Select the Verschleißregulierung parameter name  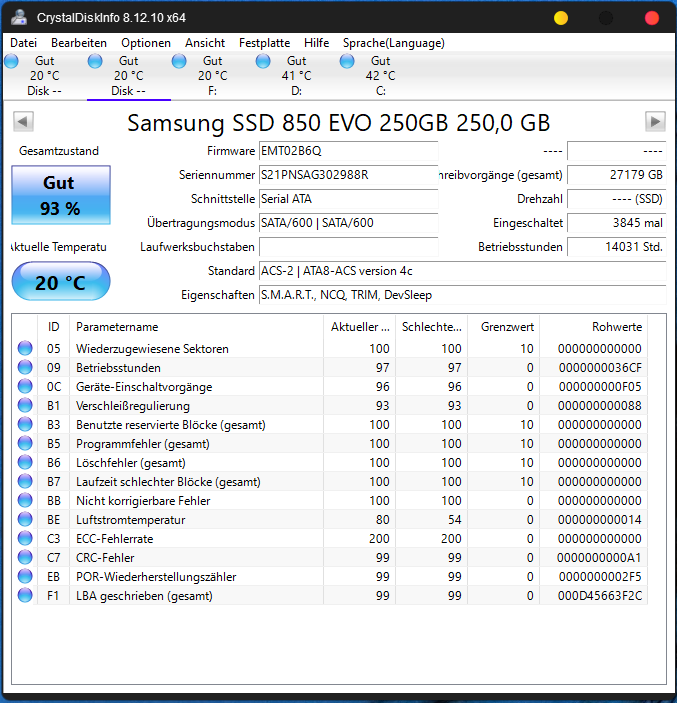pyautogui.click(x=133, y=406)
